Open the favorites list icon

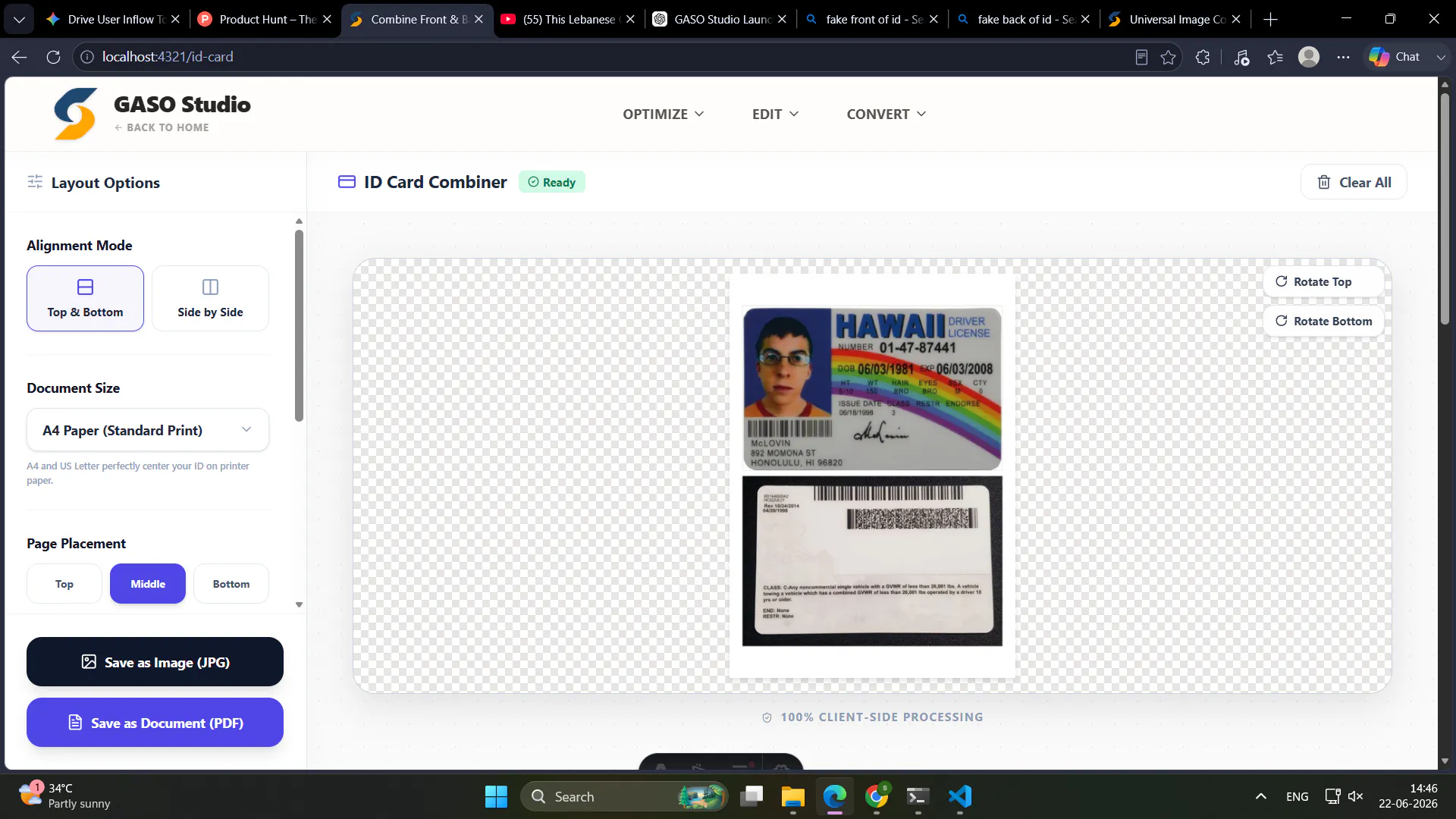point(1276,57)
